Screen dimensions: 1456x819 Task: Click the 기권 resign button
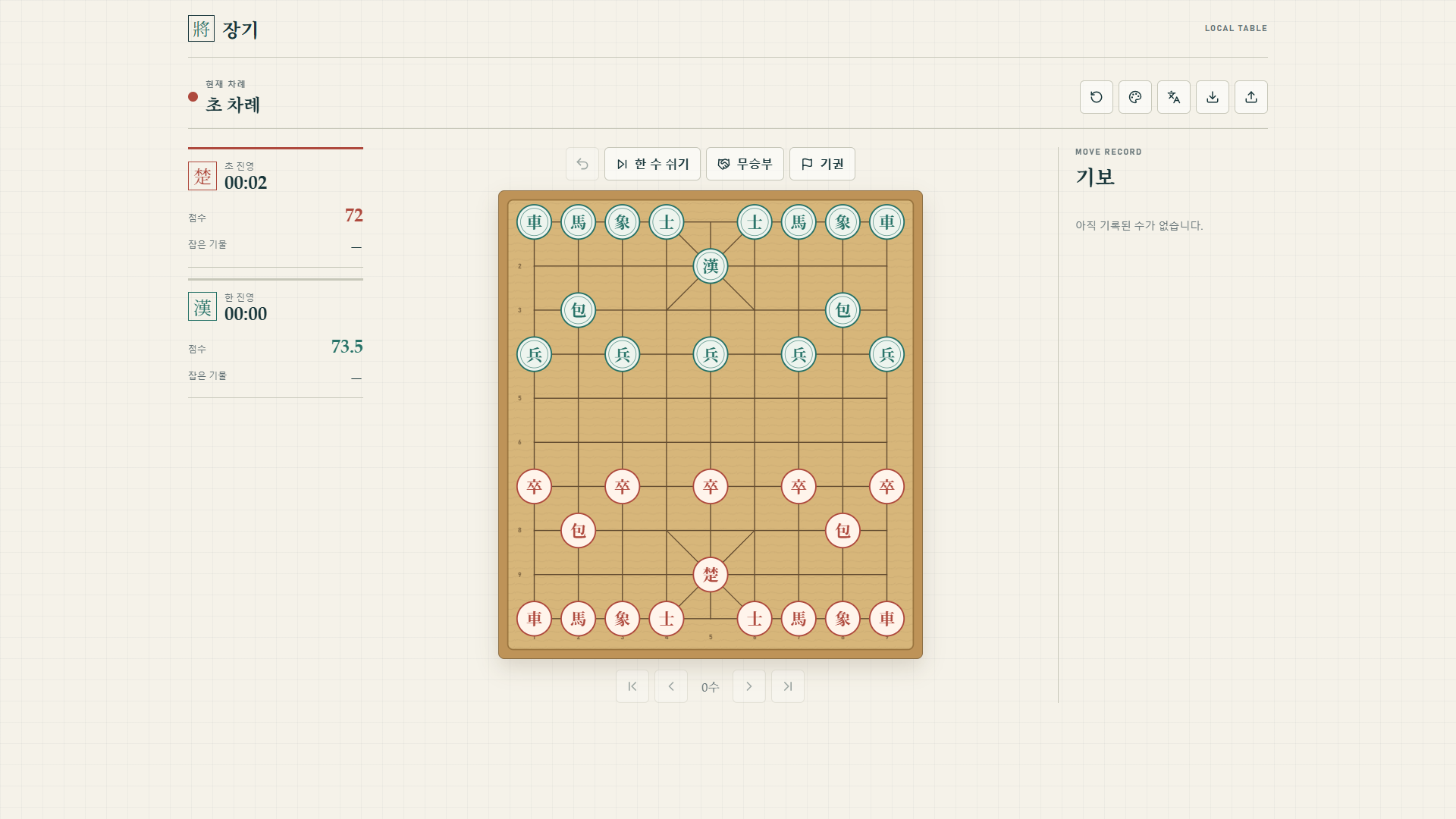pyautogui.click(x=822, y=164)
